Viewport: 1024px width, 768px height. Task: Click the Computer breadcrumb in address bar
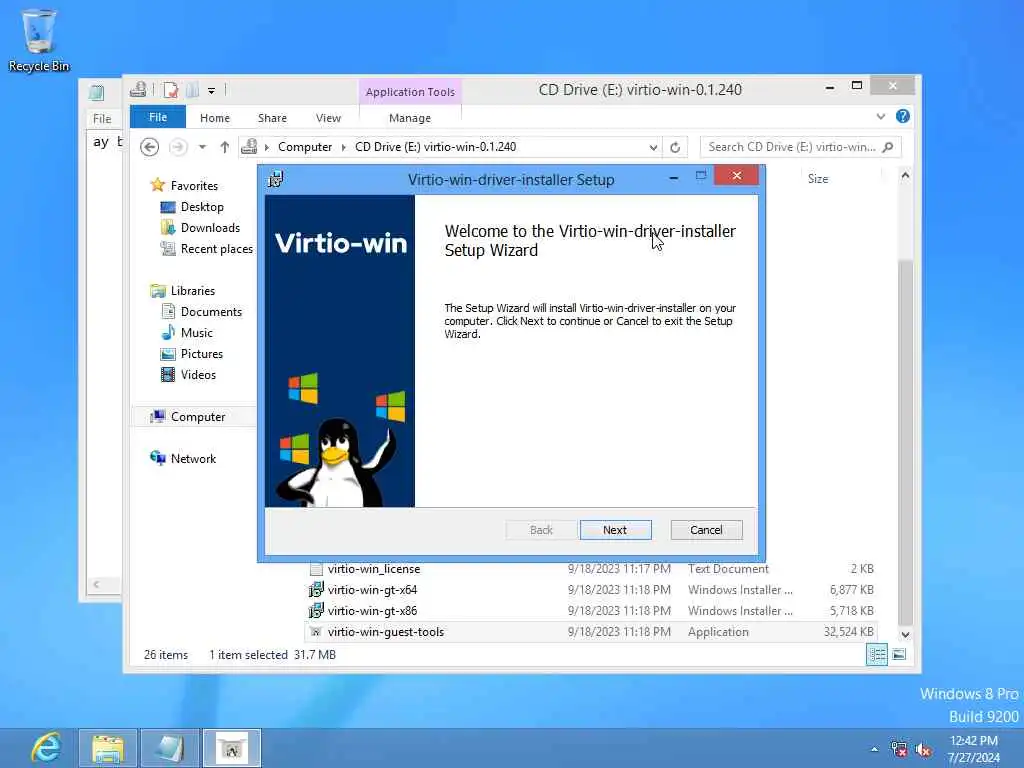305,147
